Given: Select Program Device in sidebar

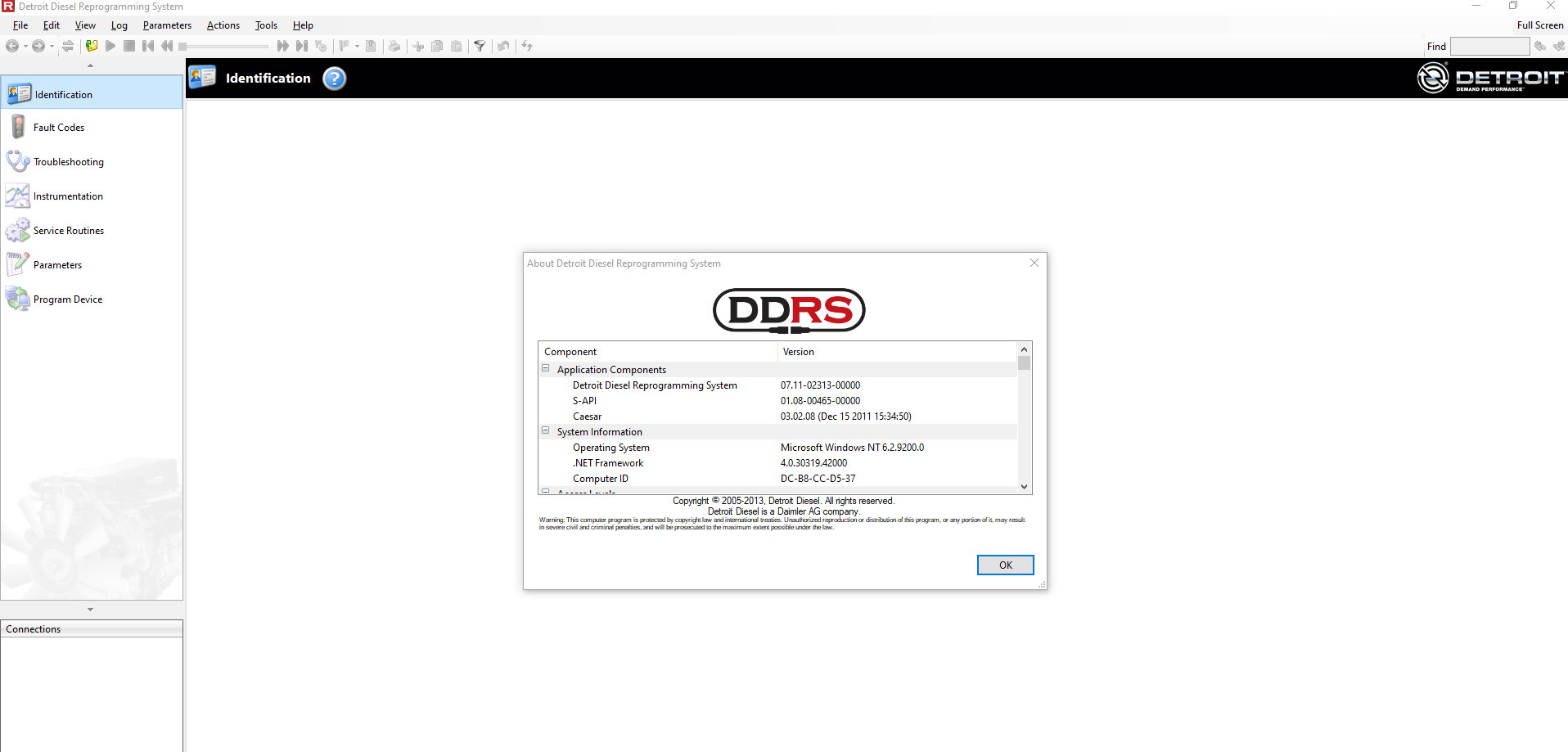Looking at the screenshot, I should click(x=67, y=299).
